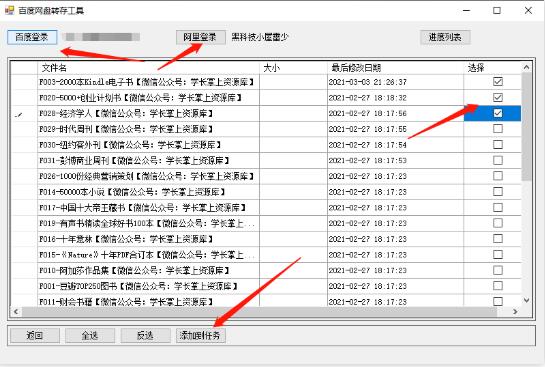This screenshot has height=367, width=545.
Task: Open the 进度列表 progress list
Action: tap(445, 37)
